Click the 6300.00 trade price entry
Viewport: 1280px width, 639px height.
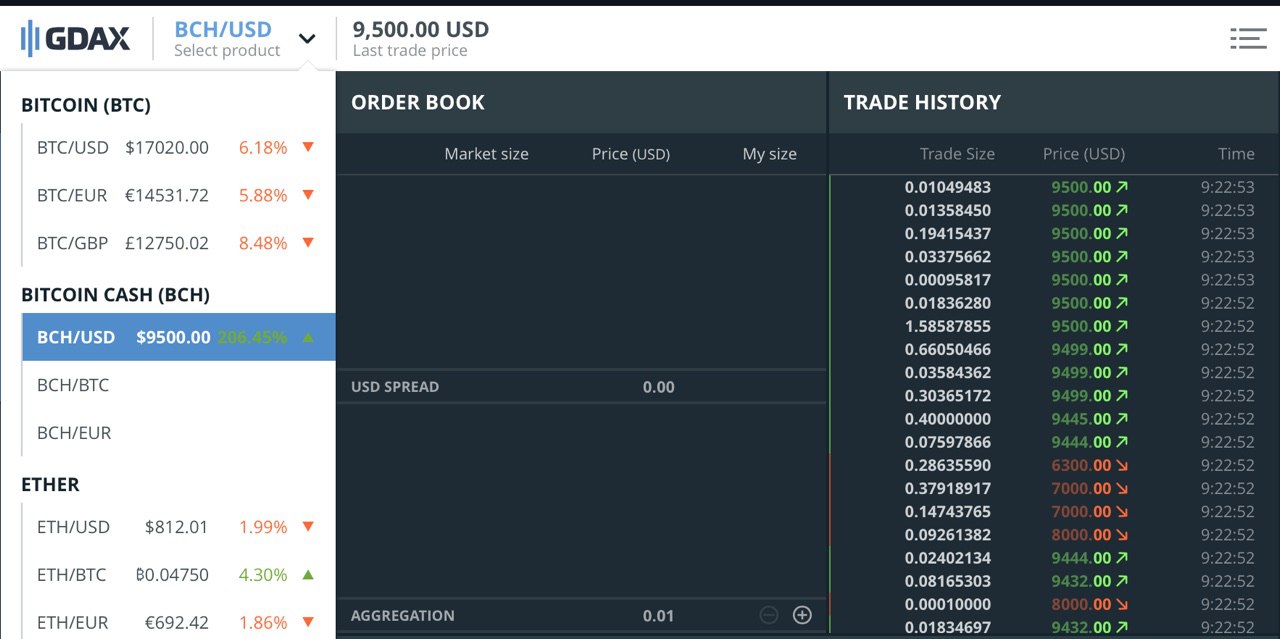tap(1081, 465)
